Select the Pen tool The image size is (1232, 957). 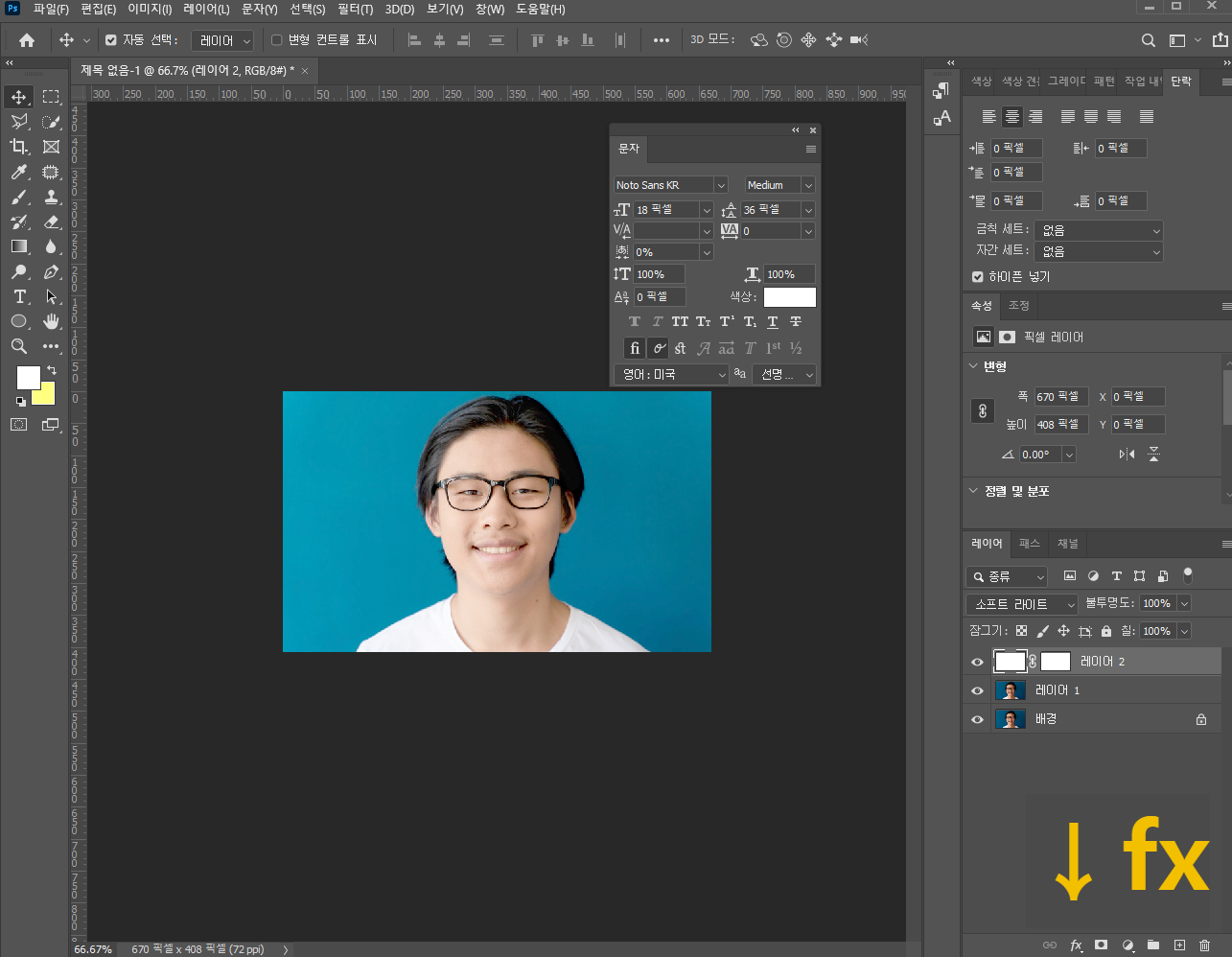coord(52,271)
